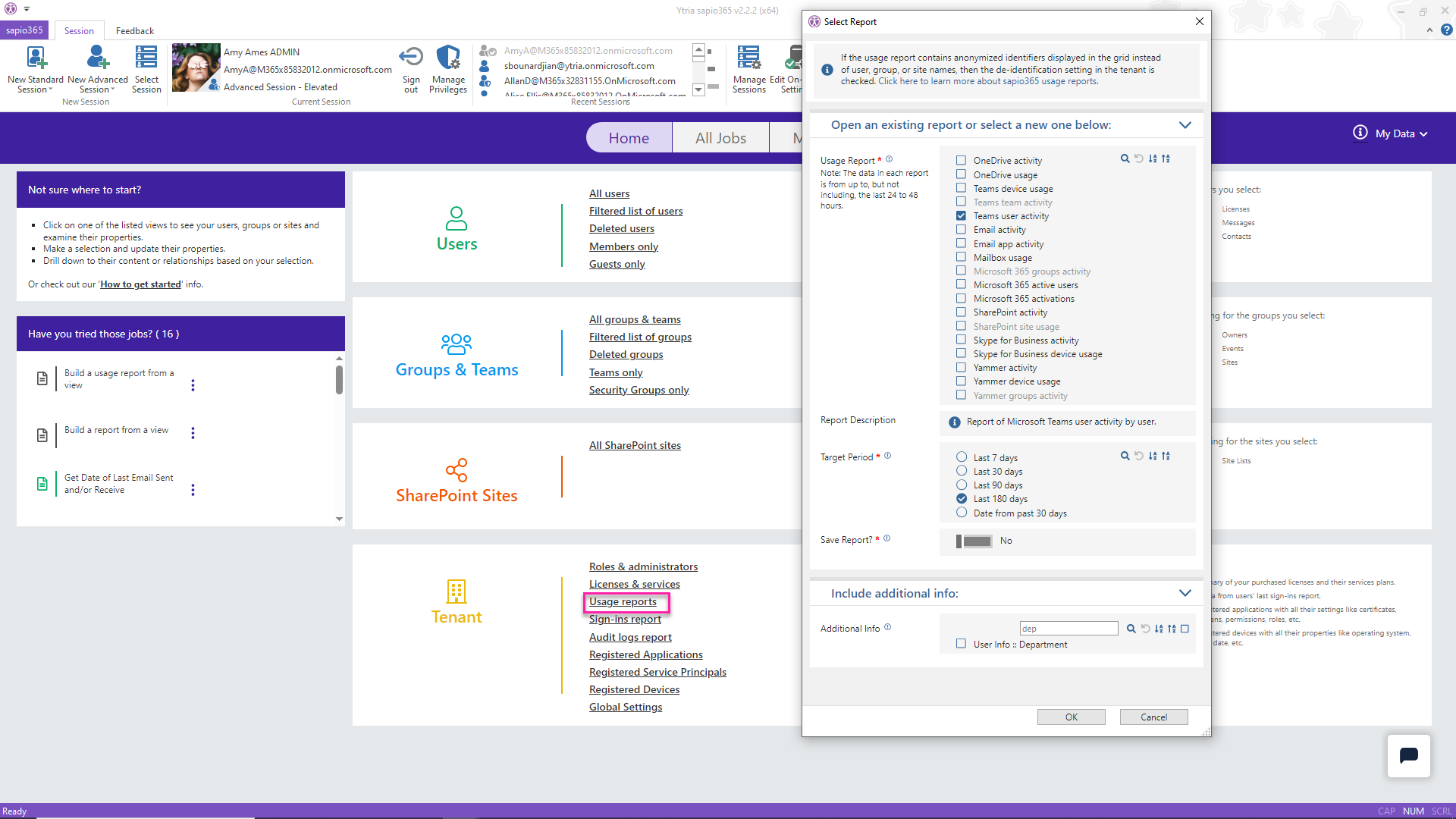Click OK in Select Report dialog
The height and width of the screenshot is (819, 1456).
point(1071,717)
